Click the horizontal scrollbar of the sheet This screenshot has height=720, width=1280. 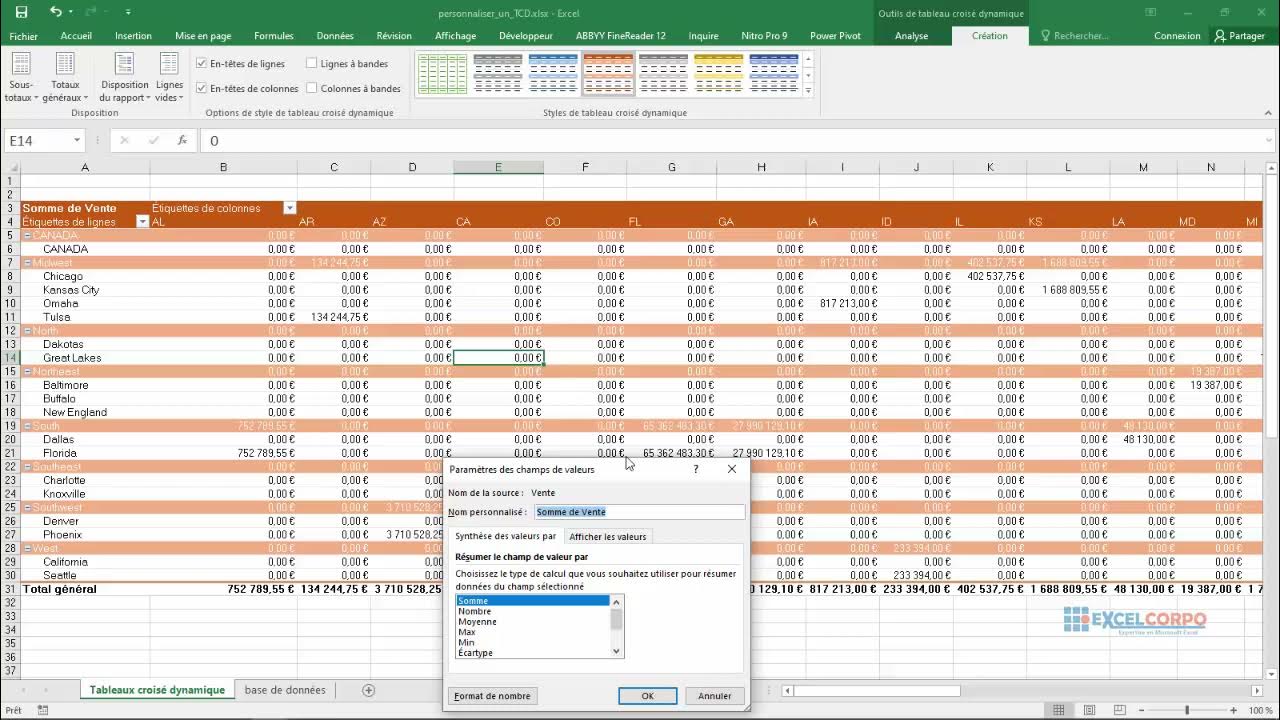(x=878, y=690)
